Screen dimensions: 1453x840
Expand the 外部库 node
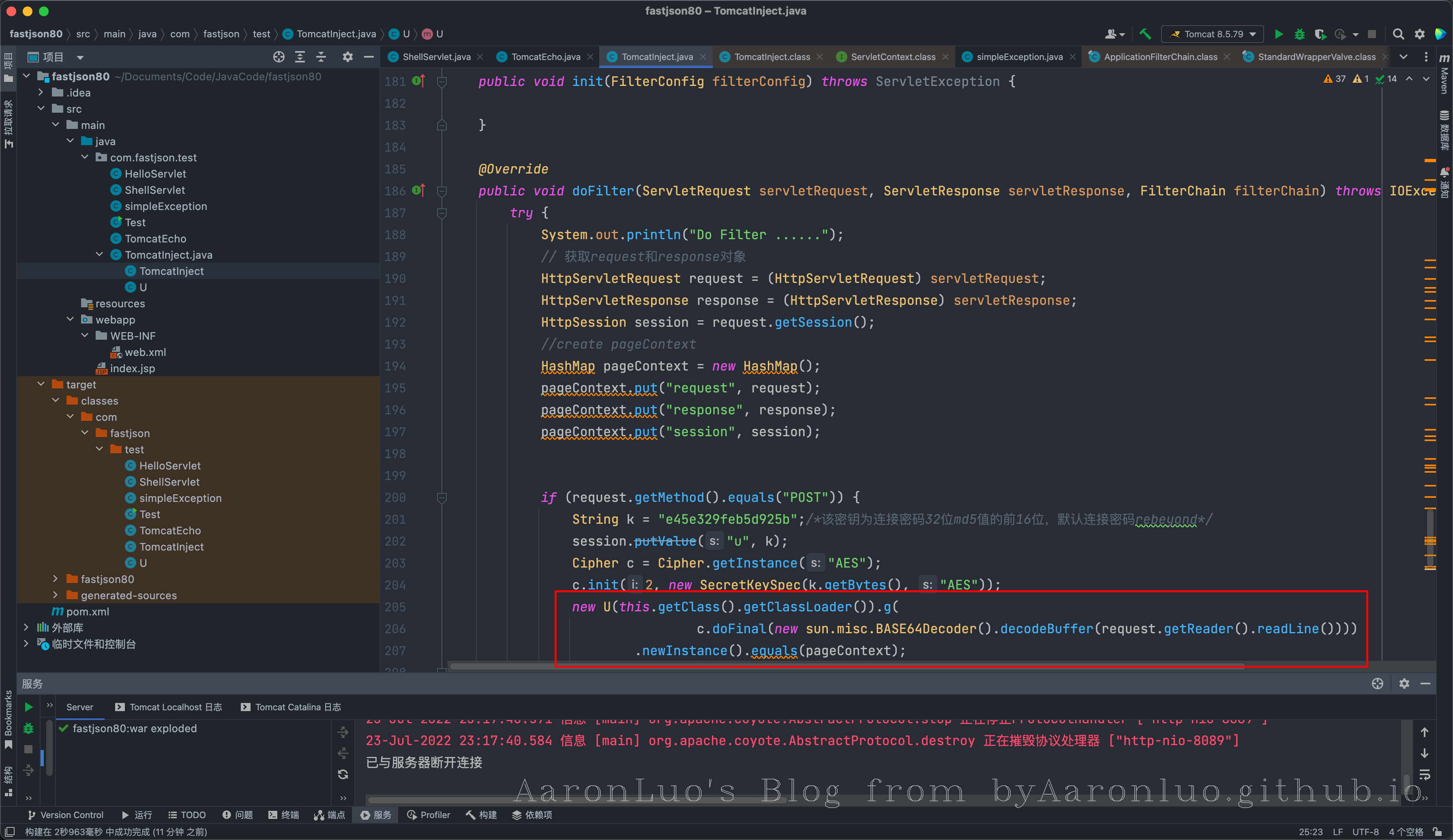[26, 627]
